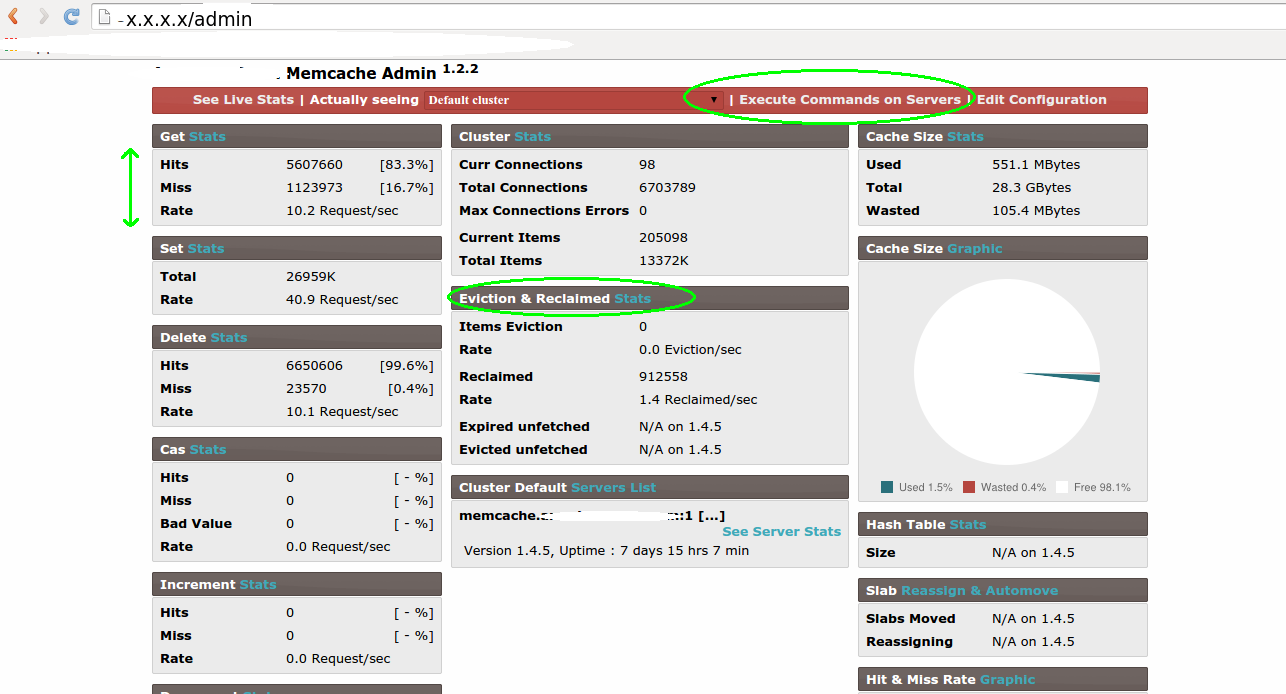Click See Server Stats link
Screen dimensions: 1286x694
(x=781, y=531)
